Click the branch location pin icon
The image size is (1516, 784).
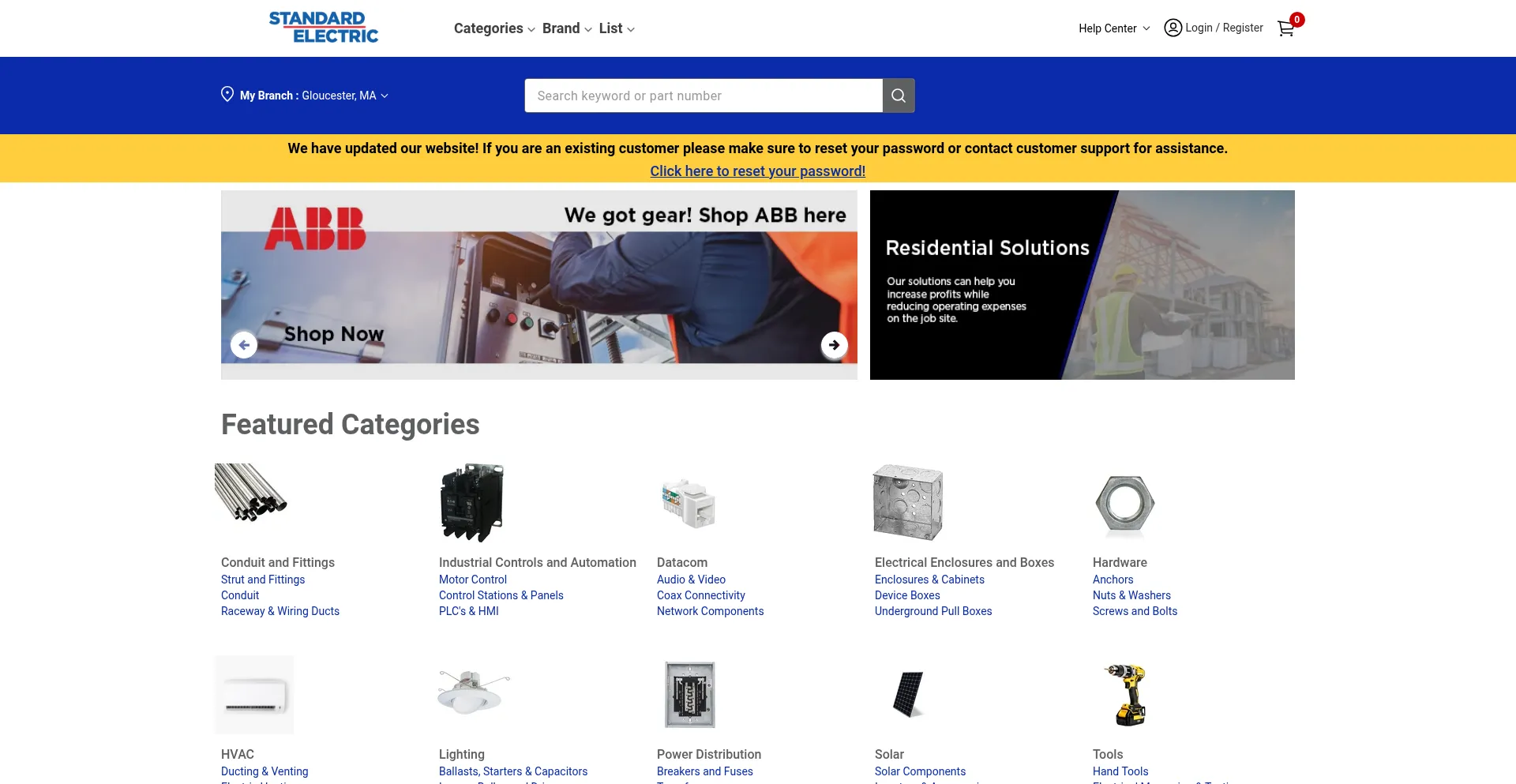pos(227,95)
